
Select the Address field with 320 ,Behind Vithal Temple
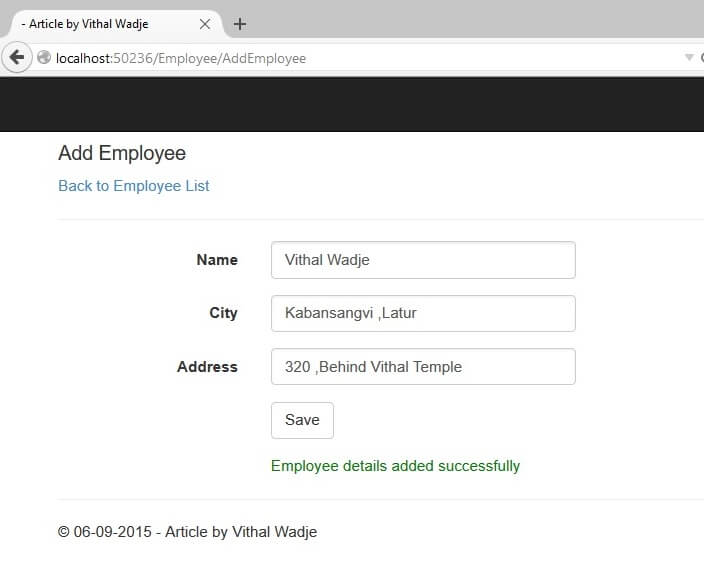pyautogui.click(x=423, y=367)
